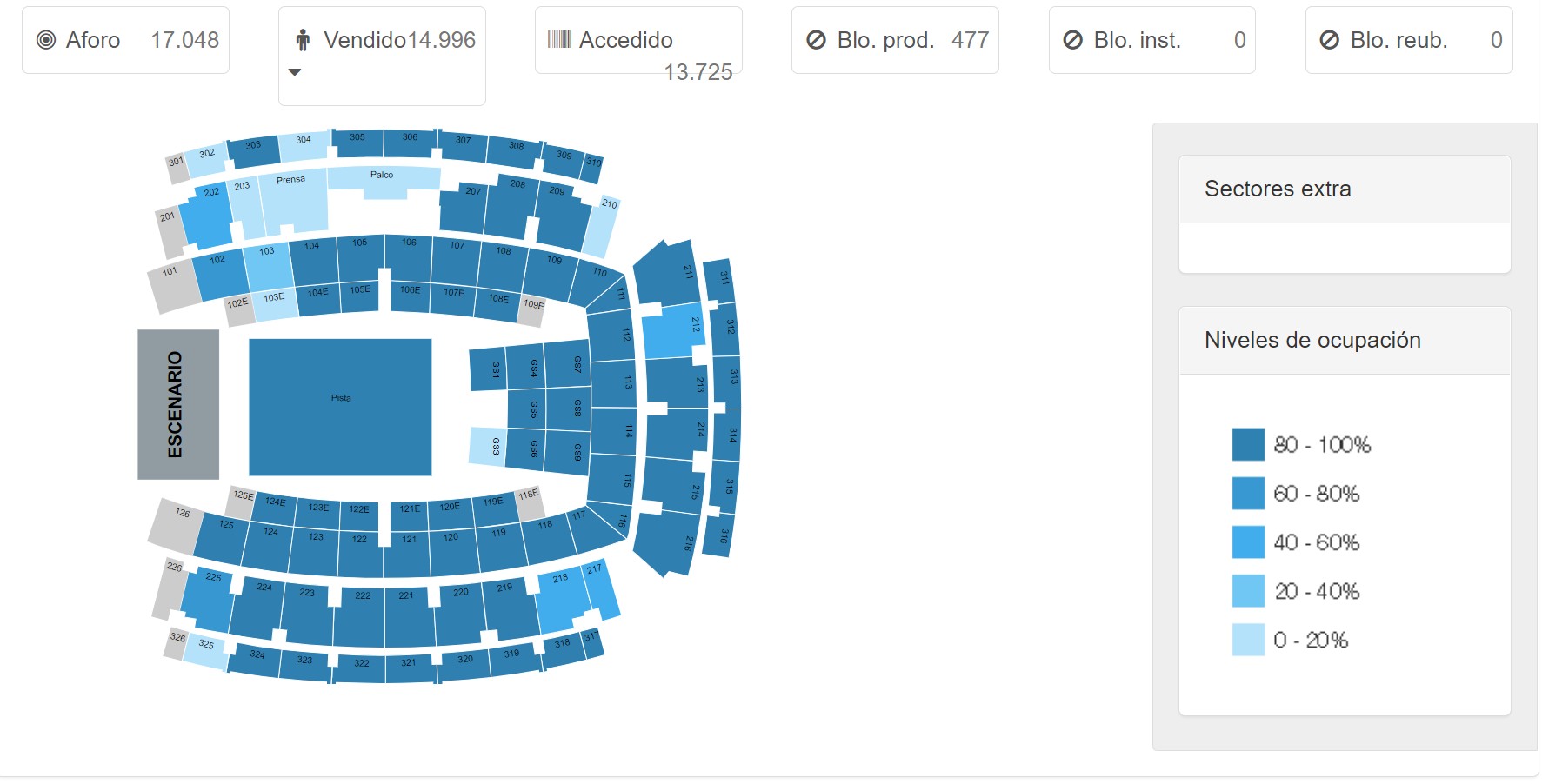Select section 212 on the map
The image size is (1542, 784).
[673, 331]
